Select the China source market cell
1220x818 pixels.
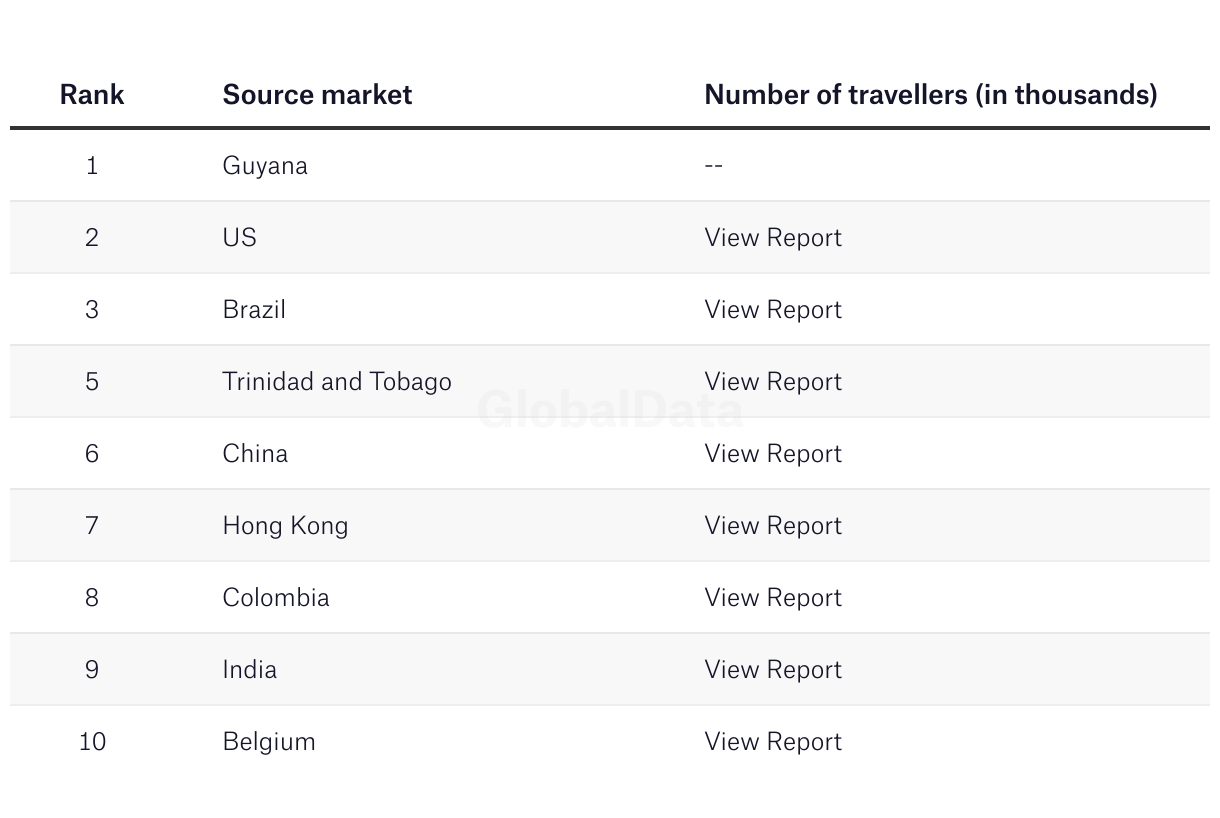point(255,453)
